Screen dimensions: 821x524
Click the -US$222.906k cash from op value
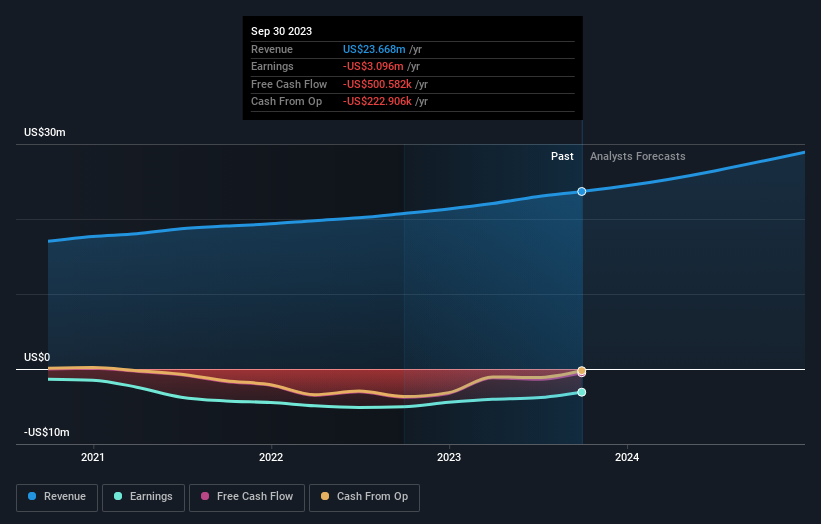click(377, 102)
